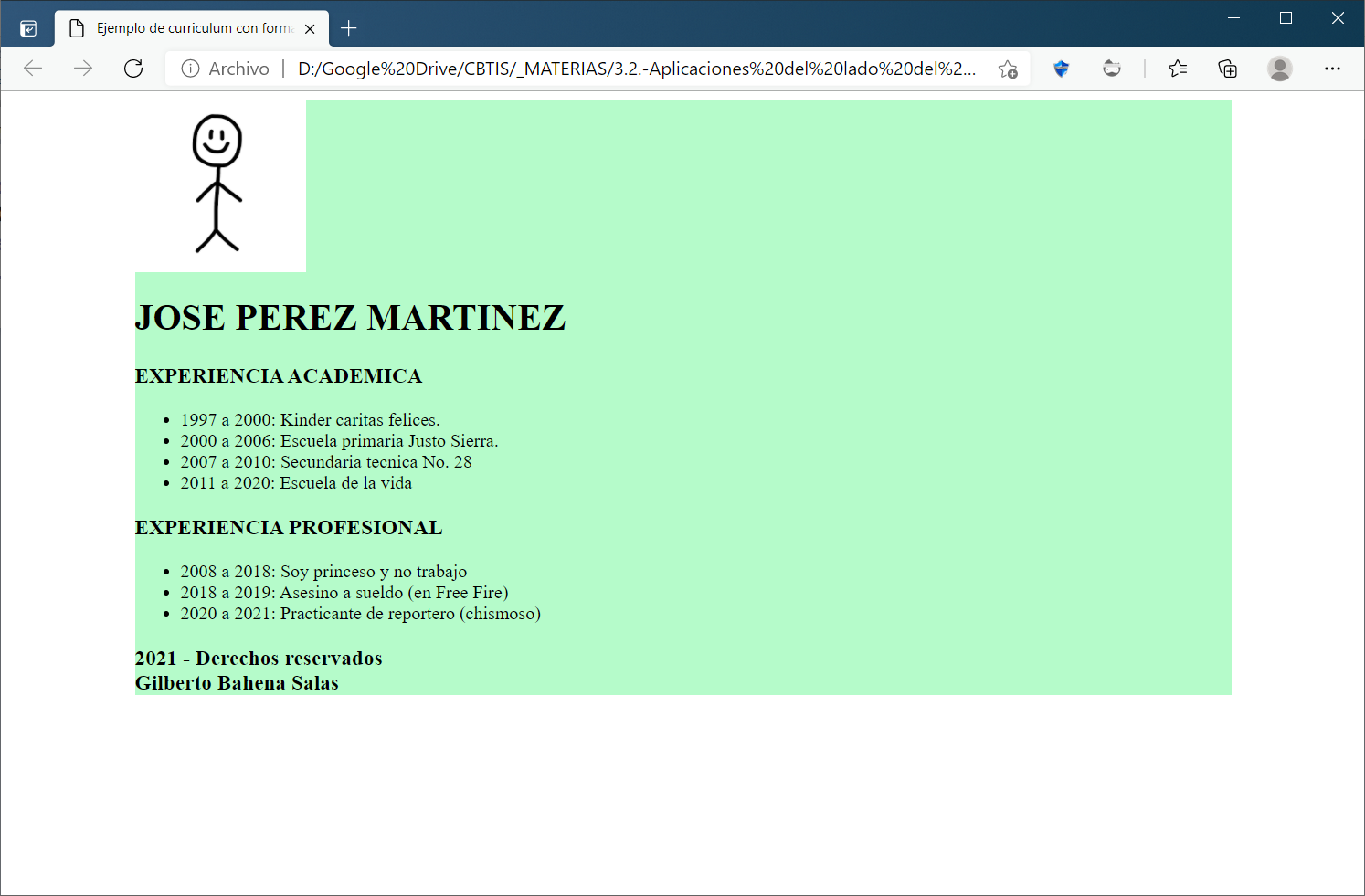Refresh the curriculum page

pos(133,68)
